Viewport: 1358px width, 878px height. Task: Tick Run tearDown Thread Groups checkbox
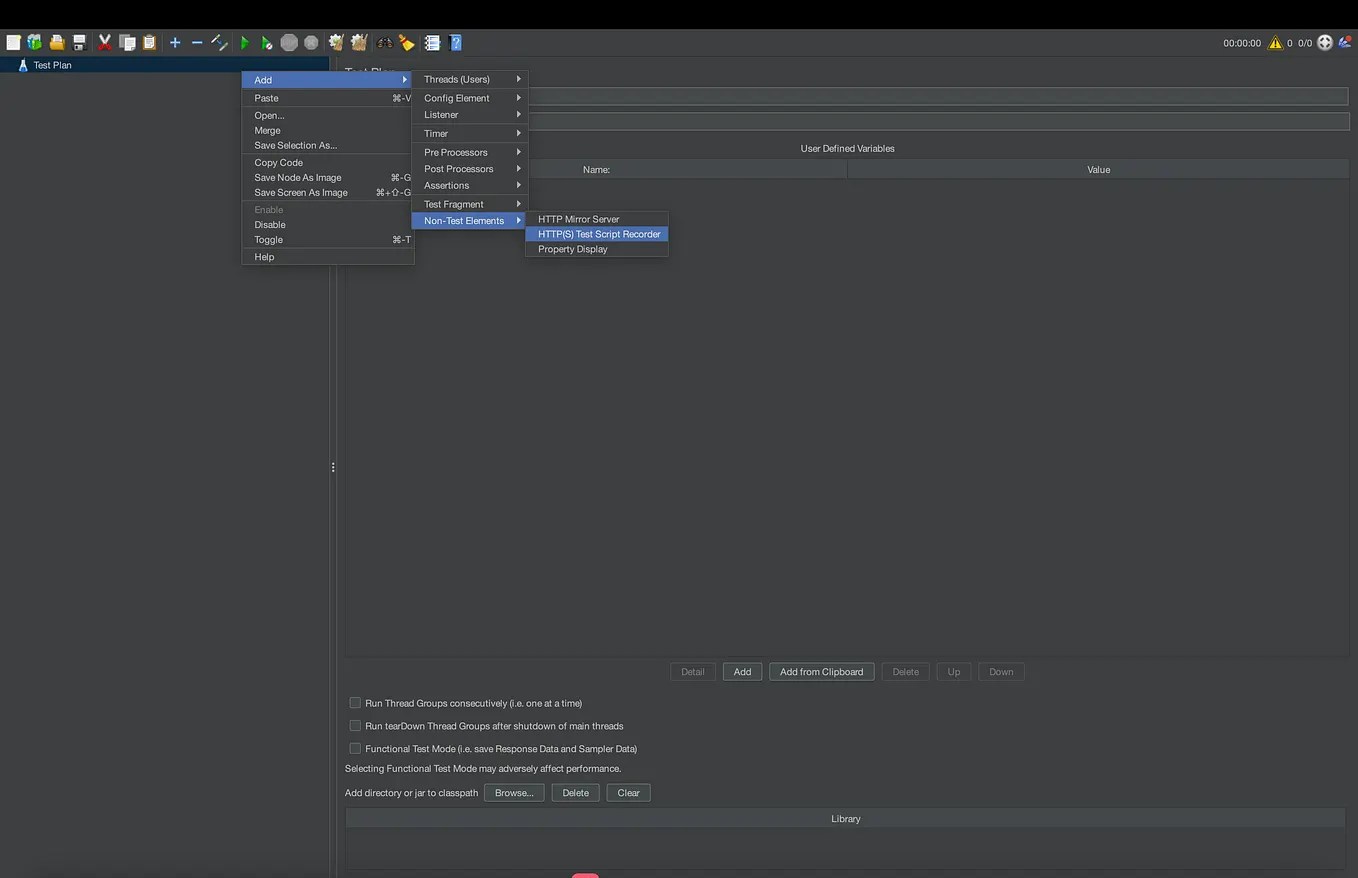coord(355,726)
